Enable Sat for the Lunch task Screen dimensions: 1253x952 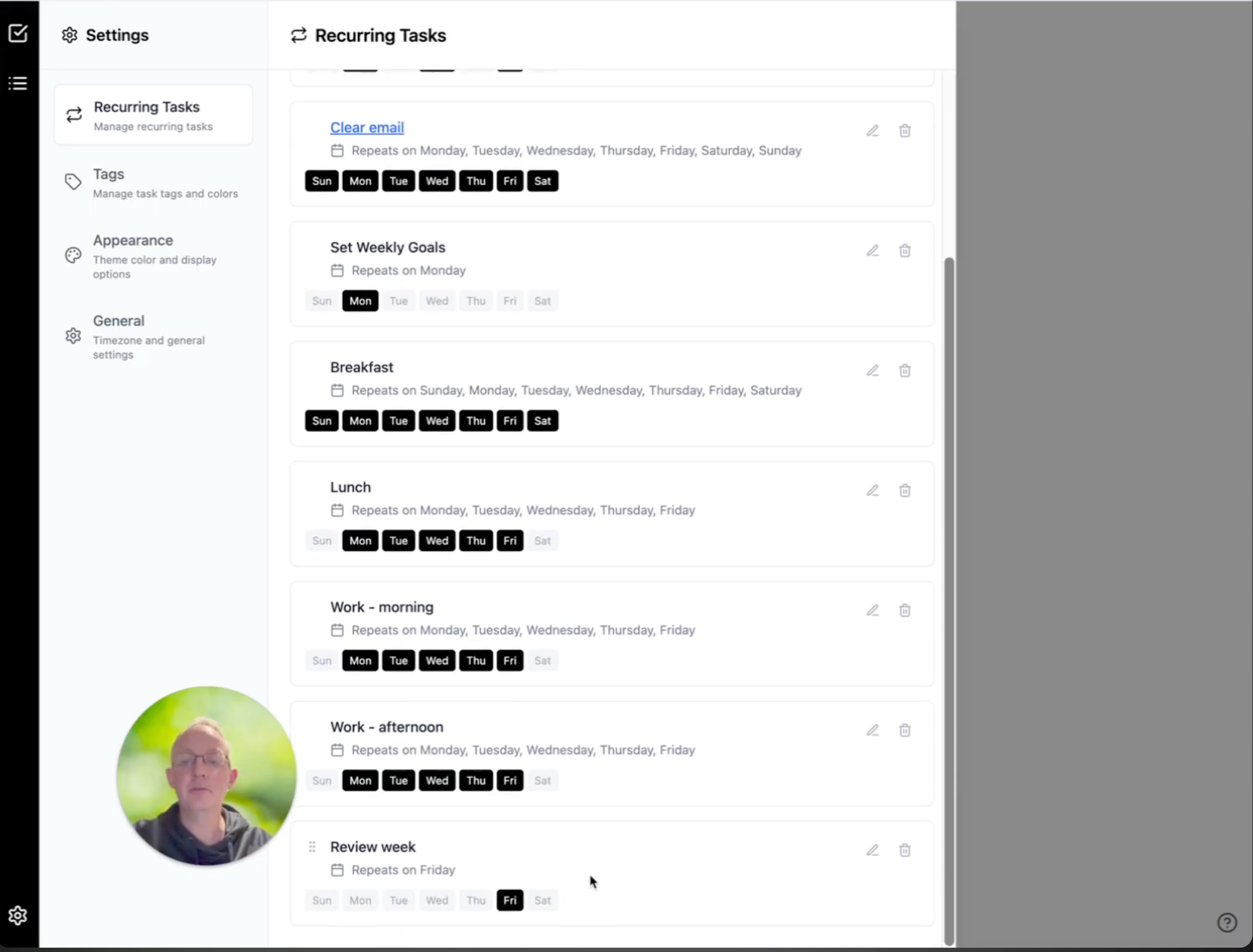pos(542,541)
